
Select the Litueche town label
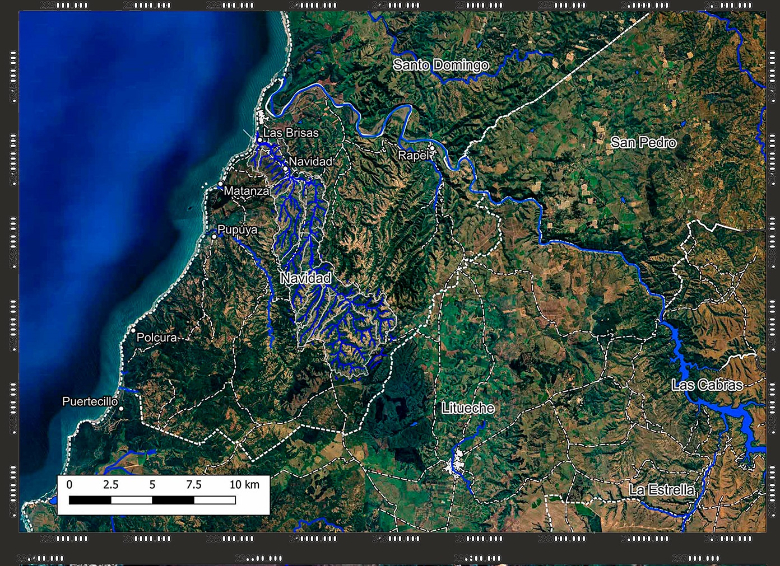tap(468, 408)
